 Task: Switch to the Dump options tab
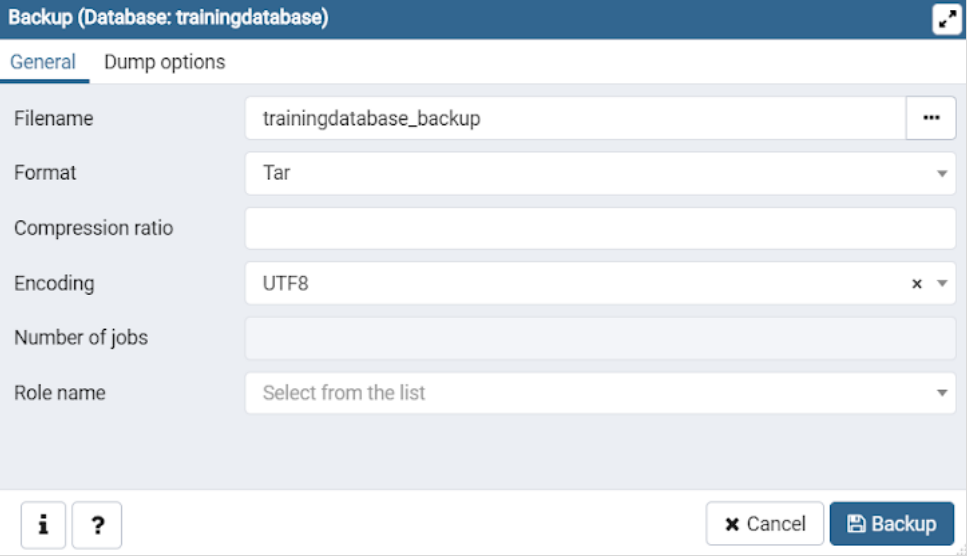pos(165,62)
